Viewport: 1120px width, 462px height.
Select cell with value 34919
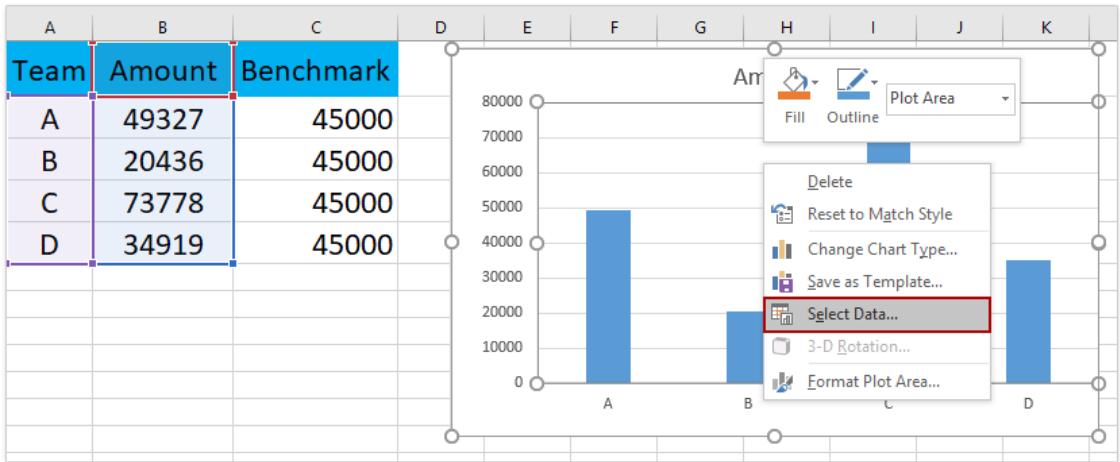coord(163,244)
